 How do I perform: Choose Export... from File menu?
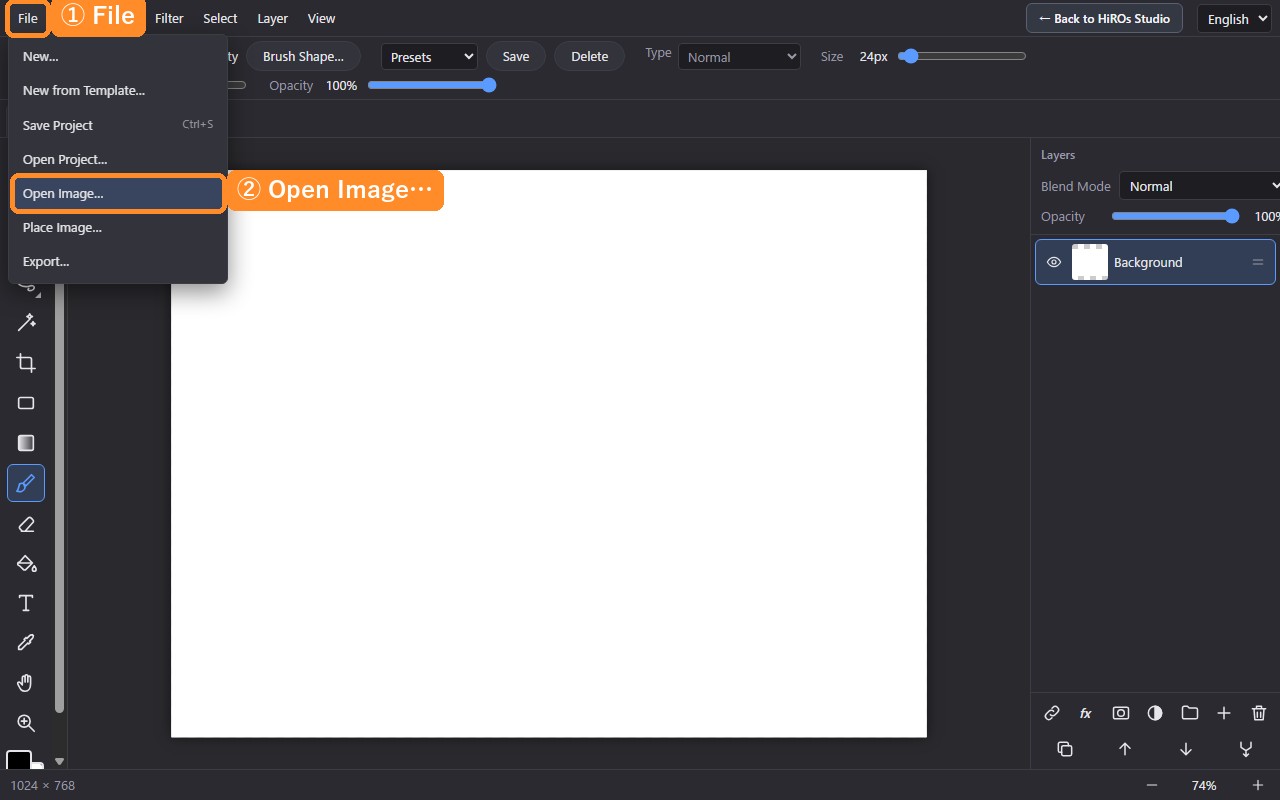coord(118,262)
